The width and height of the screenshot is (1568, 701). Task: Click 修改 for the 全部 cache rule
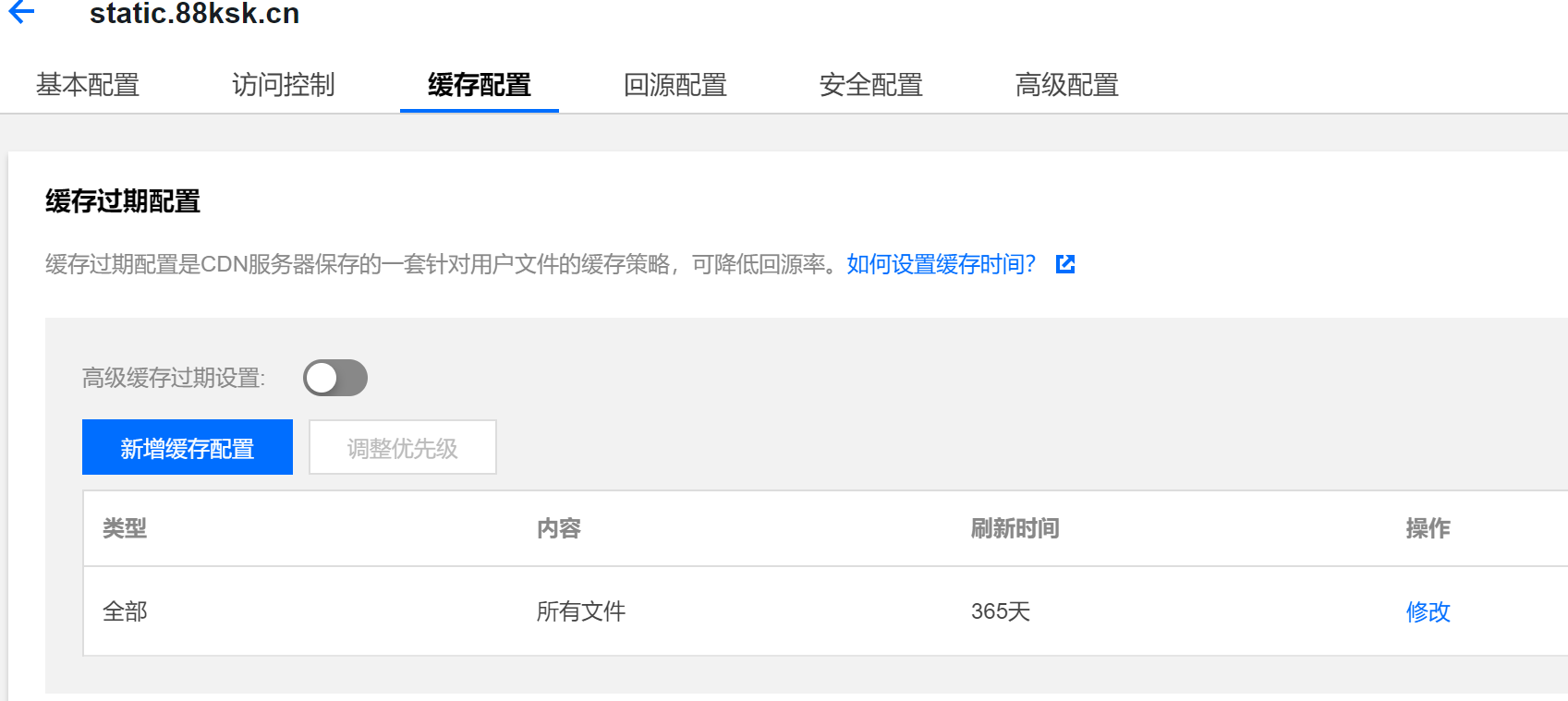1428,611
